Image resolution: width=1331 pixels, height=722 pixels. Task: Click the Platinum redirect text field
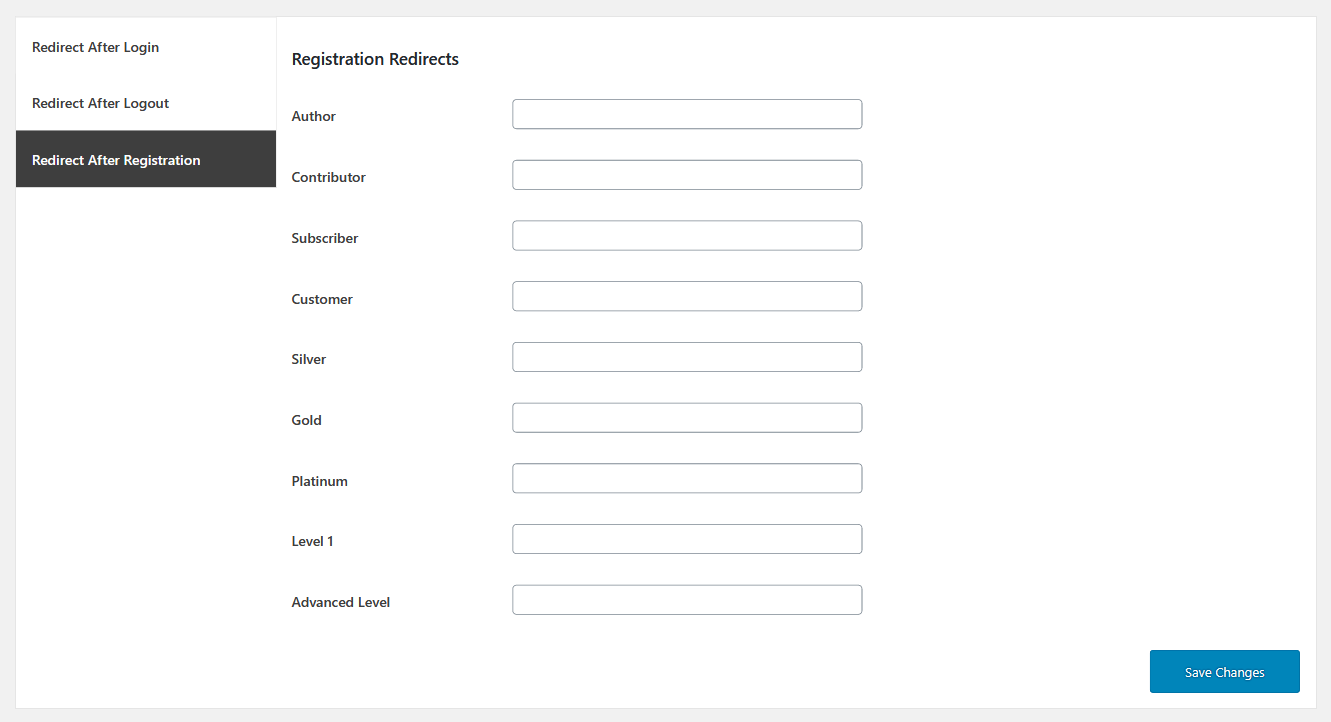click(x=687, y=479)
